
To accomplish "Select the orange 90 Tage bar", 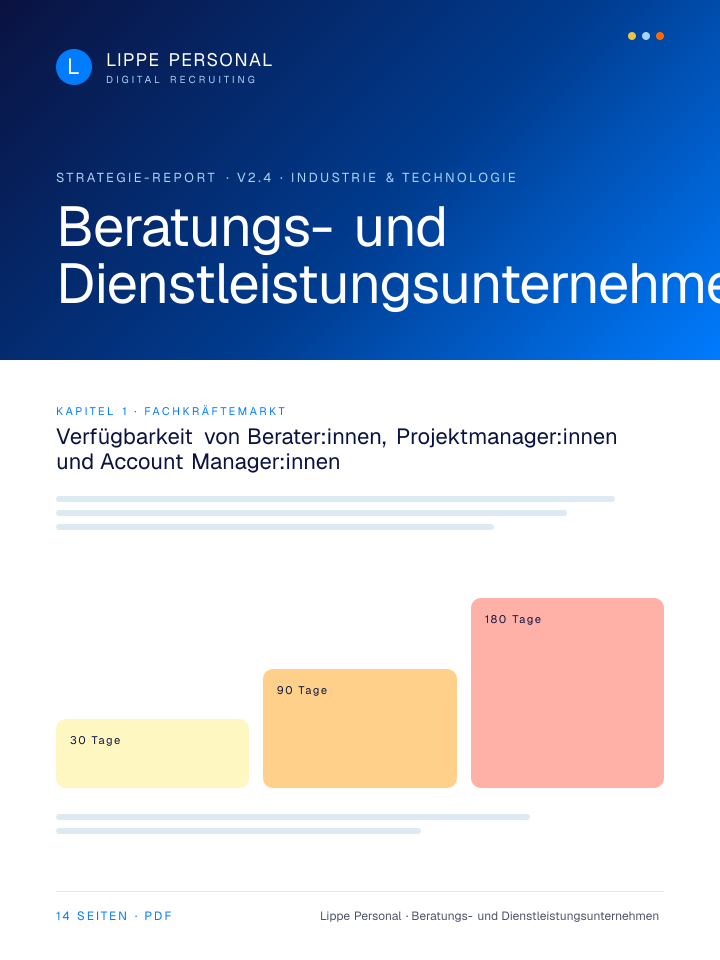I will coord(360,728).
